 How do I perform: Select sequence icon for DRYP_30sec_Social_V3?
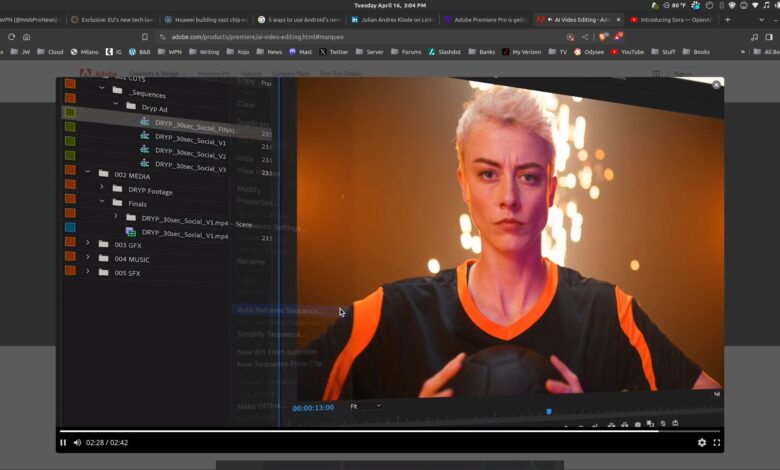[145, 162]
